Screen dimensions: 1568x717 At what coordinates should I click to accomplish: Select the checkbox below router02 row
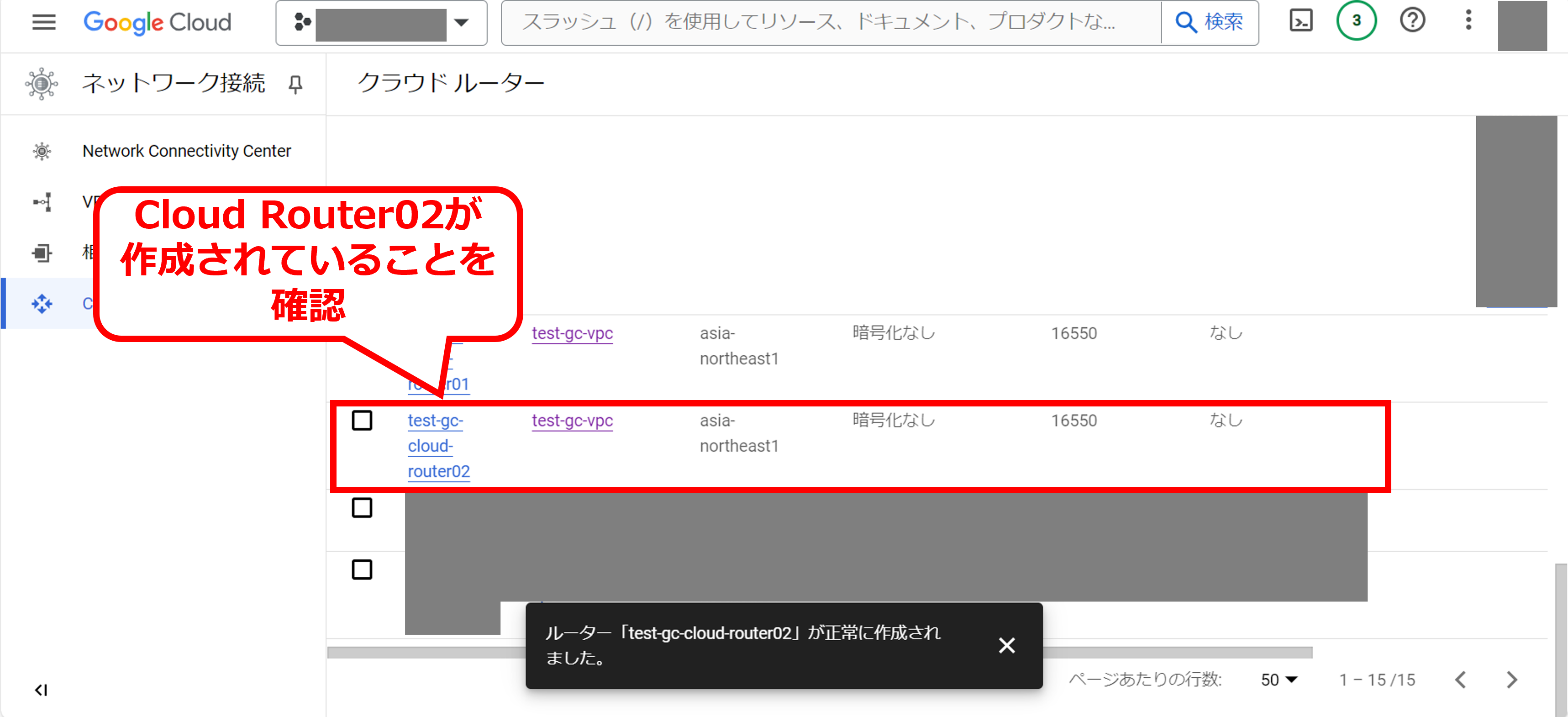click(362, 508)
